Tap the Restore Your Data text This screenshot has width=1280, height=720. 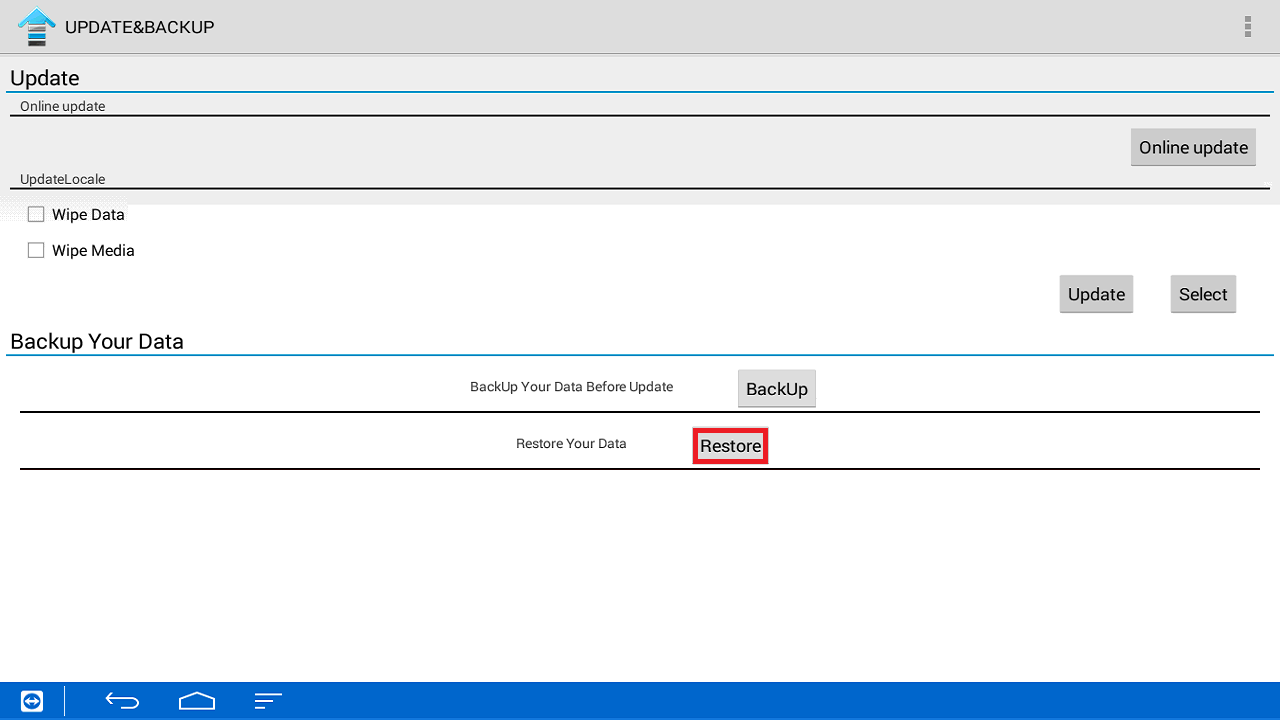tap(571, 444)
